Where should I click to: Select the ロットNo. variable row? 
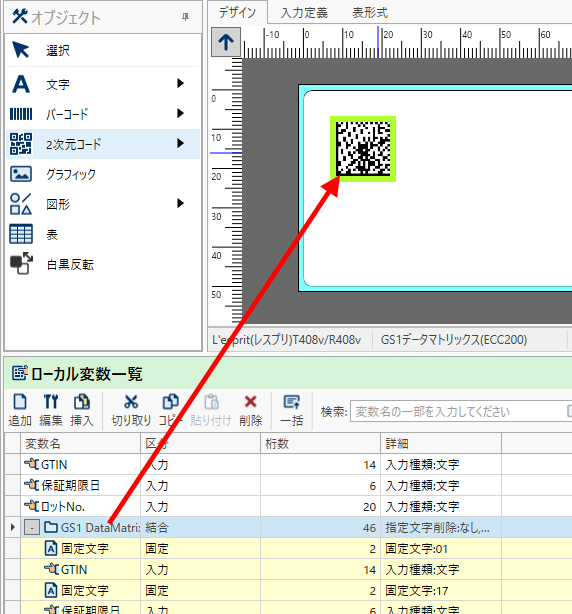coord(288,507)
